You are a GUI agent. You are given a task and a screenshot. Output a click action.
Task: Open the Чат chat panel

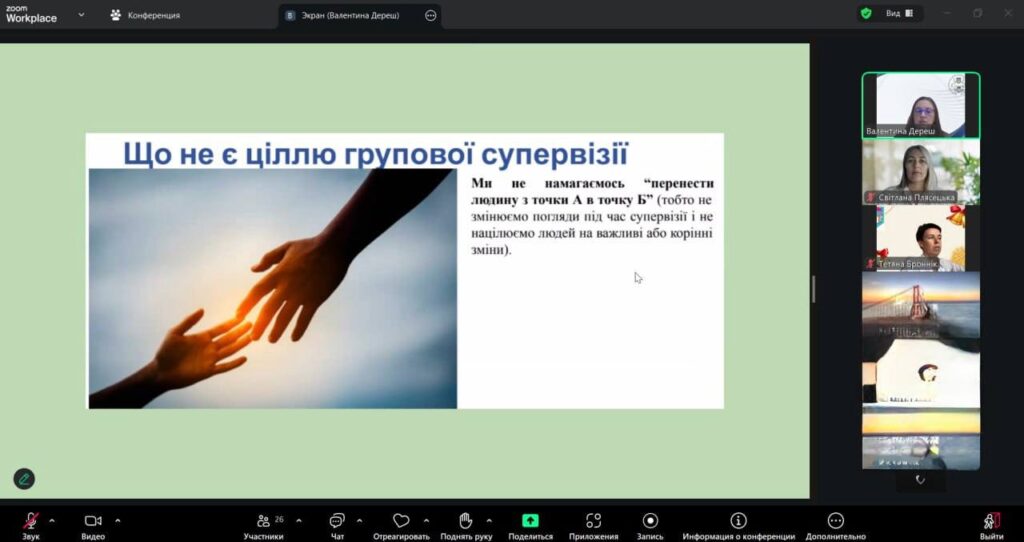337,521
